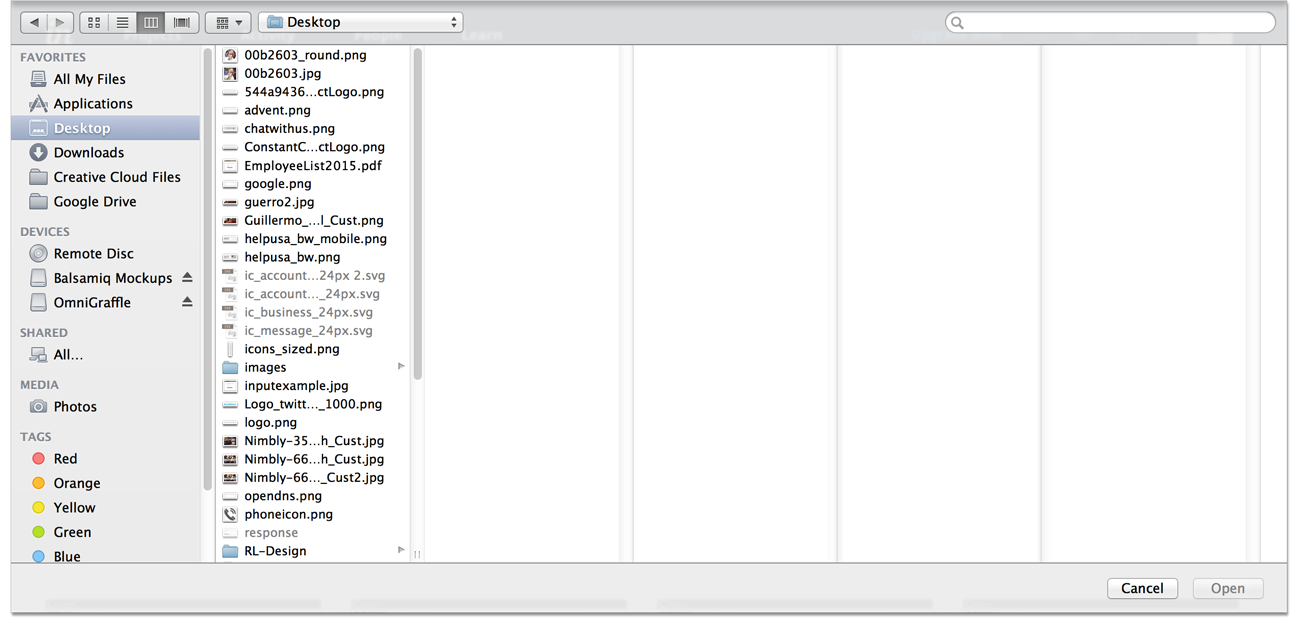Eject the OmniGraffle device
The width and height of the screenshot is (1300, 626).
[187, 302]
